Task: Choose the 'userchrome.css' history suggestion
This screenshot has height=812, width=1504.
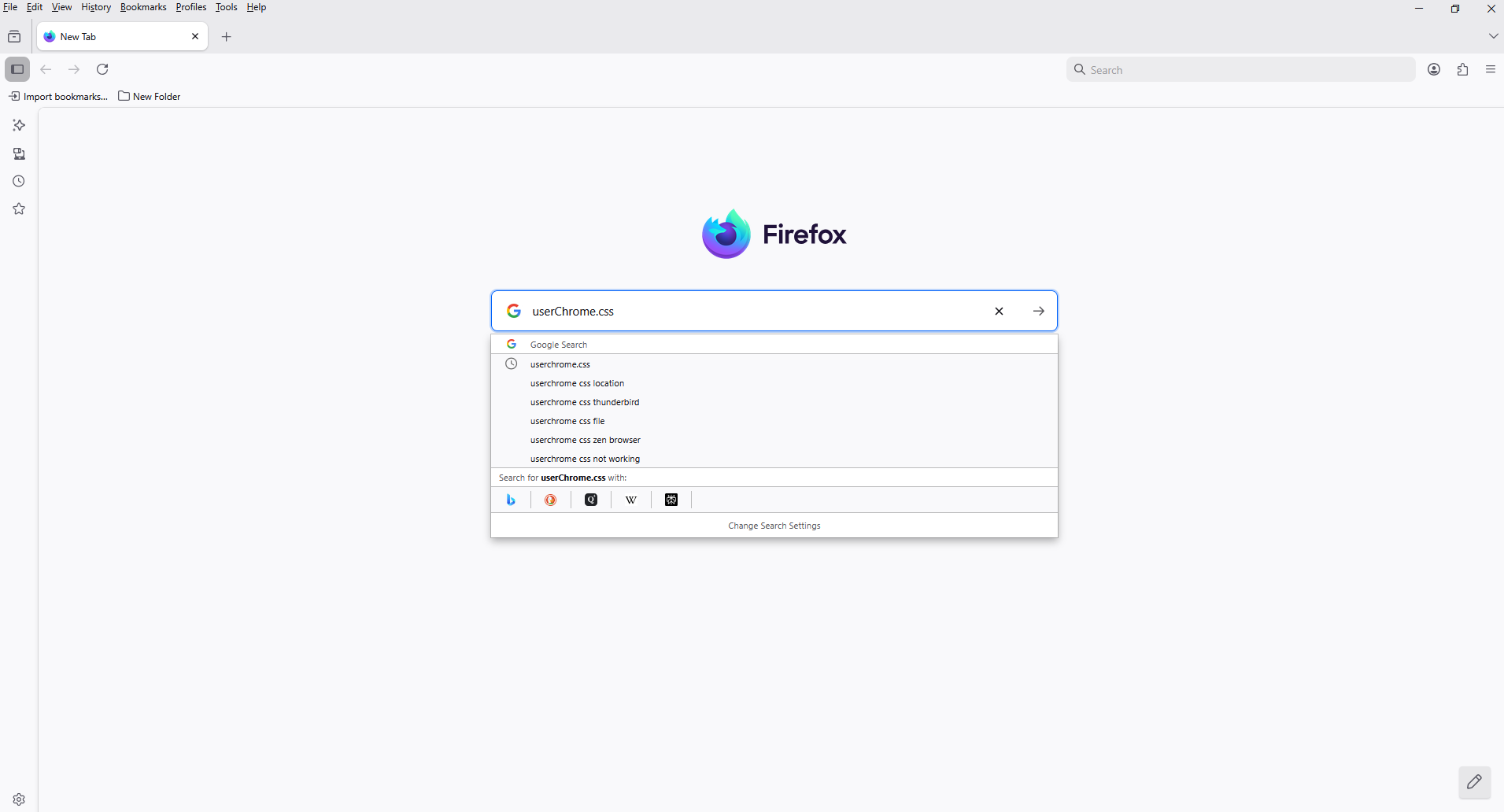Action: pos(774,364)
